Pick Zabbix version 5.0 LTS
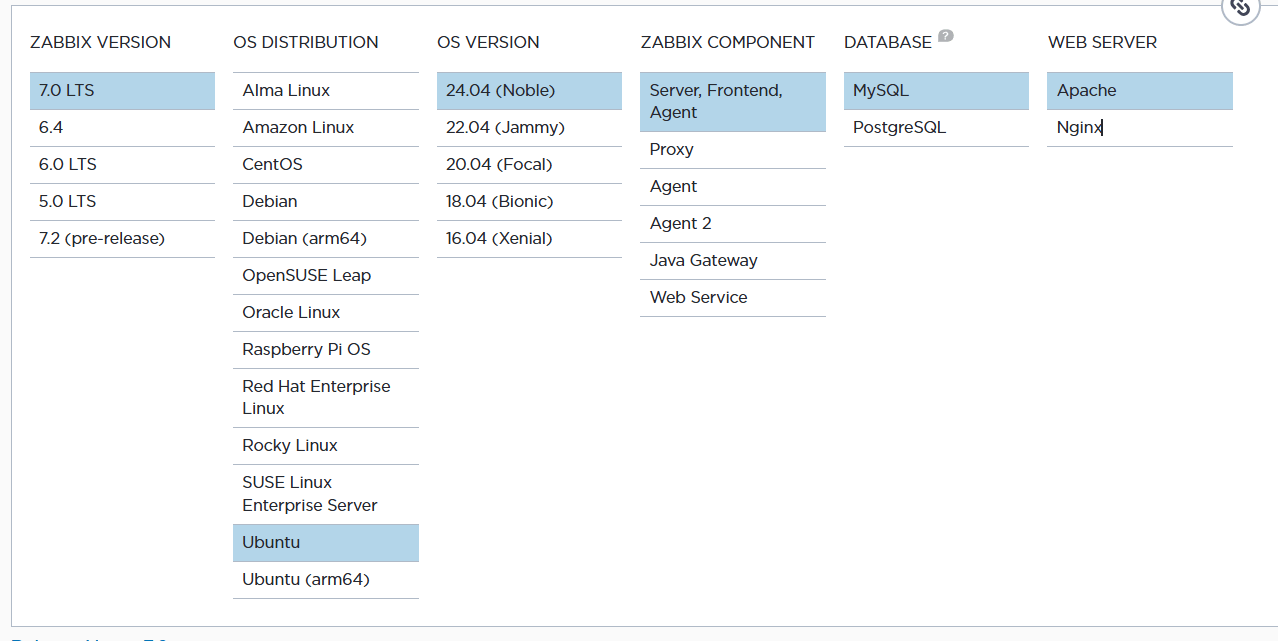 coord(122,202)
